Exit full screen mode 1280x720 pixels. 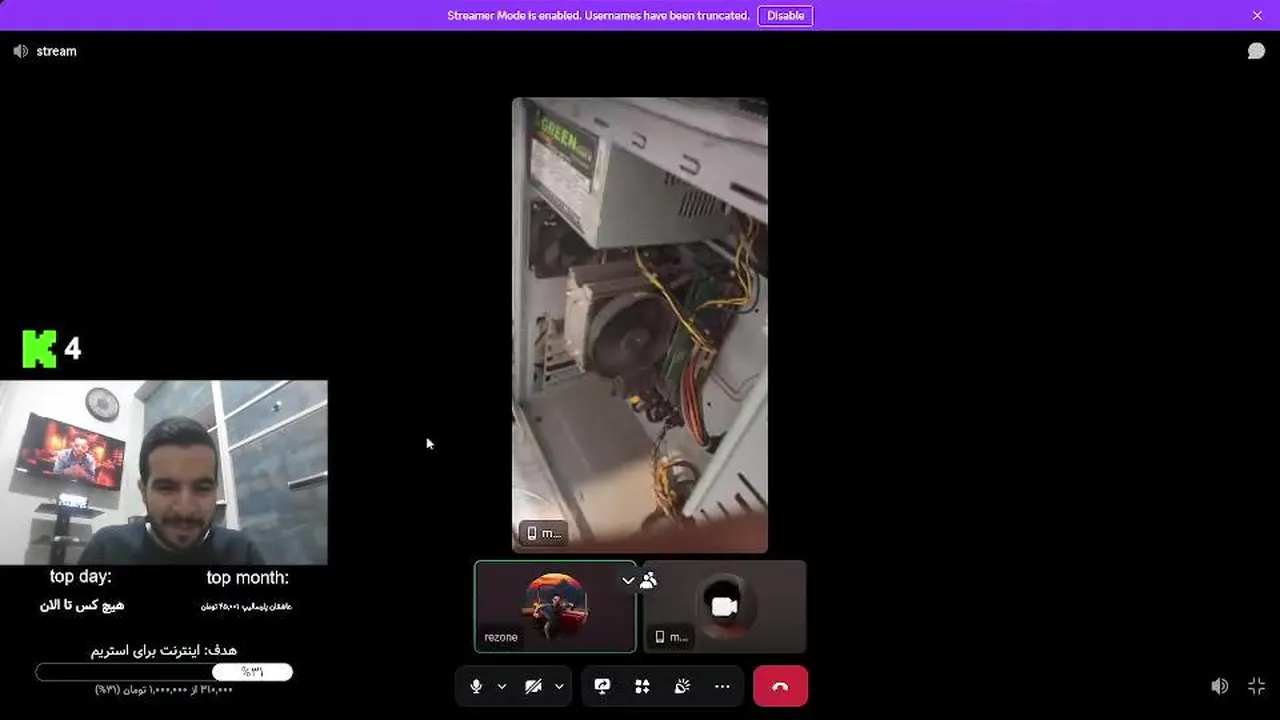[x=1257, y=686]
